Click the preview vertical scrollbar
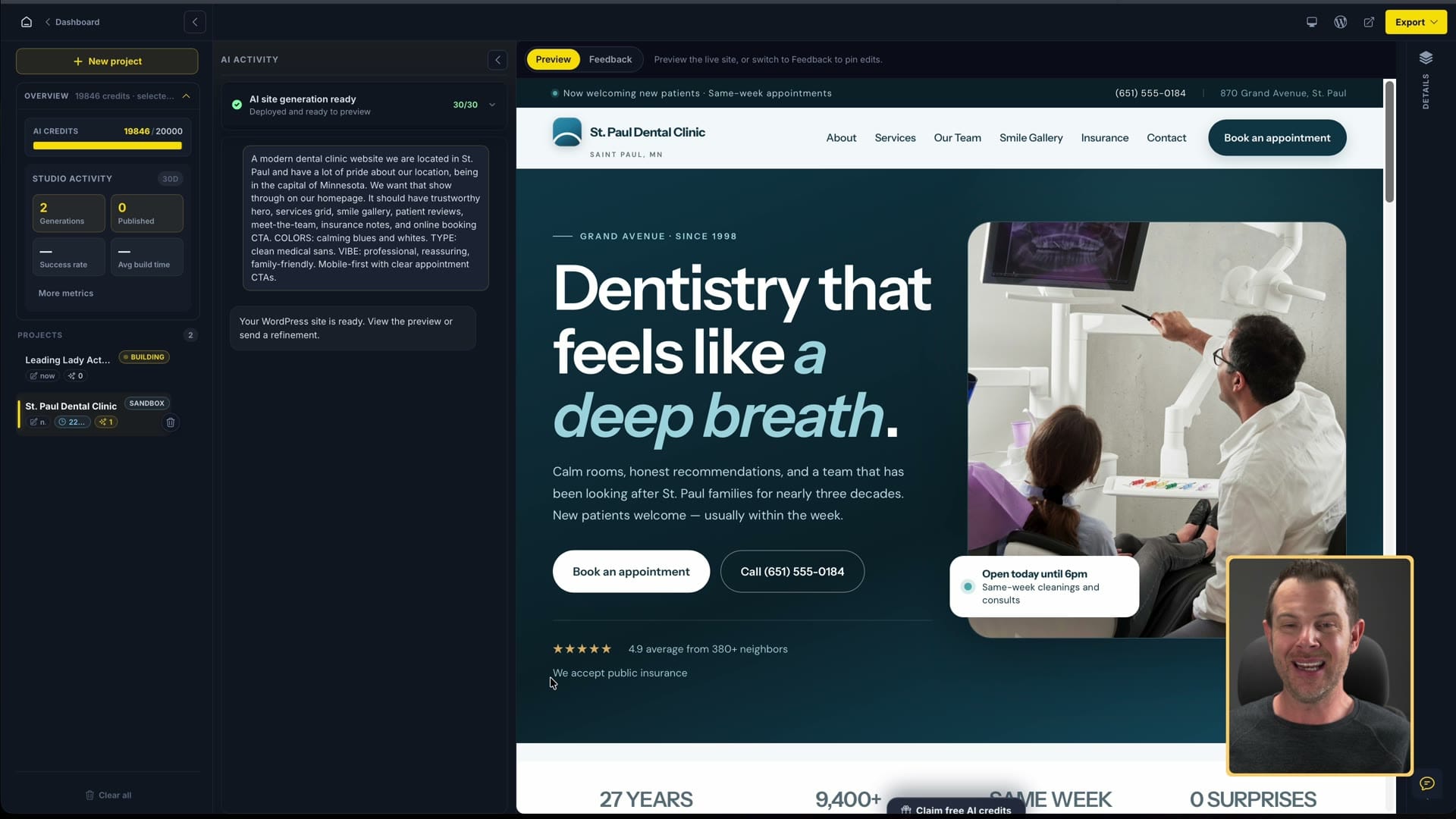Image resolution: width=1456 pixels, height=819 pixels. tap(1389, 141)
